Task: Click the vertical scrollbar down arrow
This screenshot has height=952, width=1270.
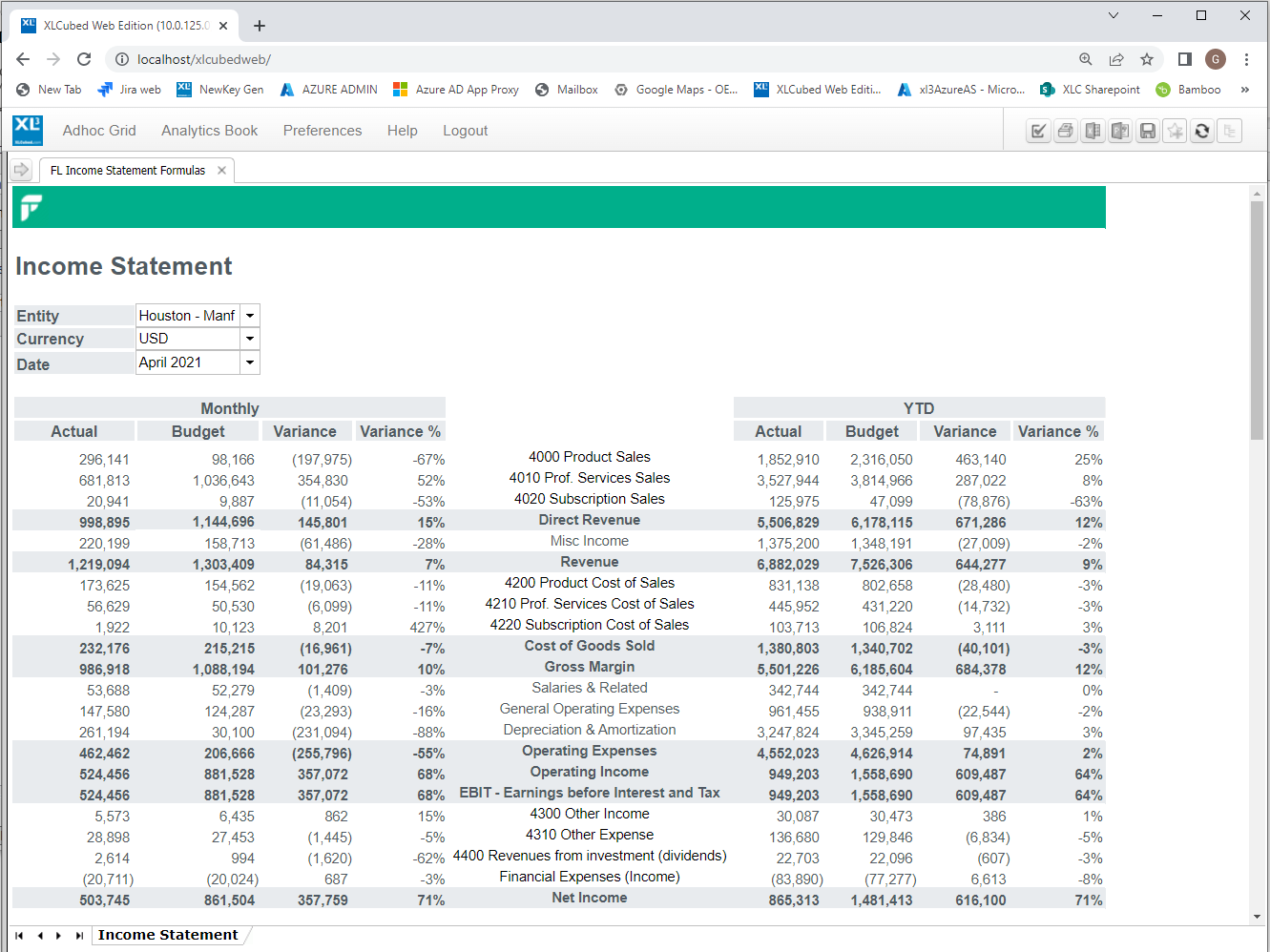Action: 1256,917
